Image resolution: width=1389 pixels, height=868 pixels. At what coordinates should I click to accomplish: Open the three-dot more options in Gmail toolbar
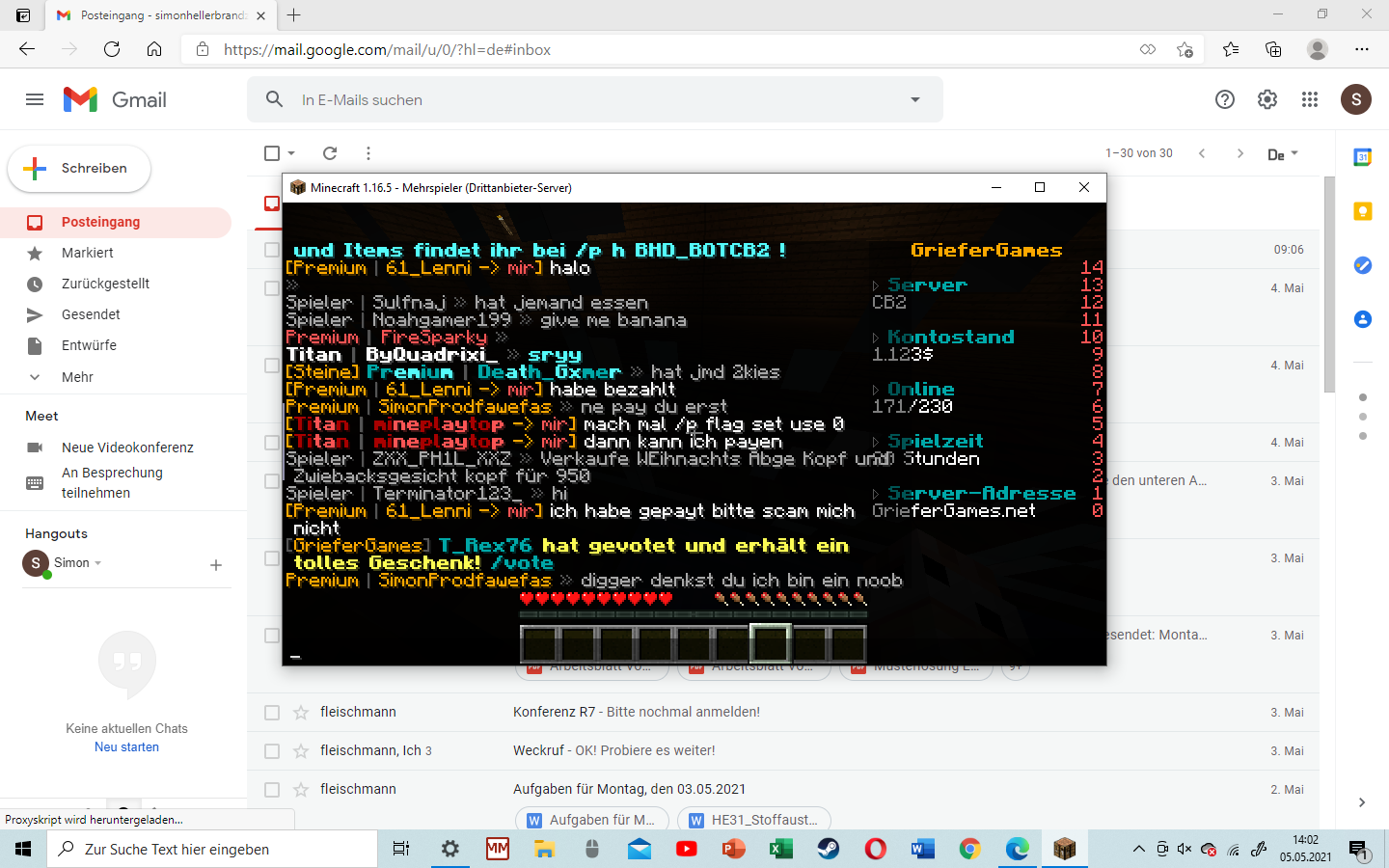pos(368,153)
